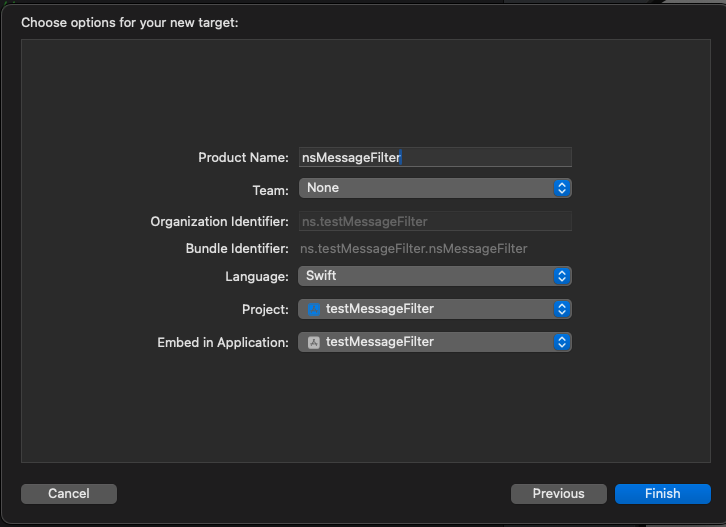
Task: Open the Language dropdown set to Swift
Action: pyautogui.click(x=435, y=276)
